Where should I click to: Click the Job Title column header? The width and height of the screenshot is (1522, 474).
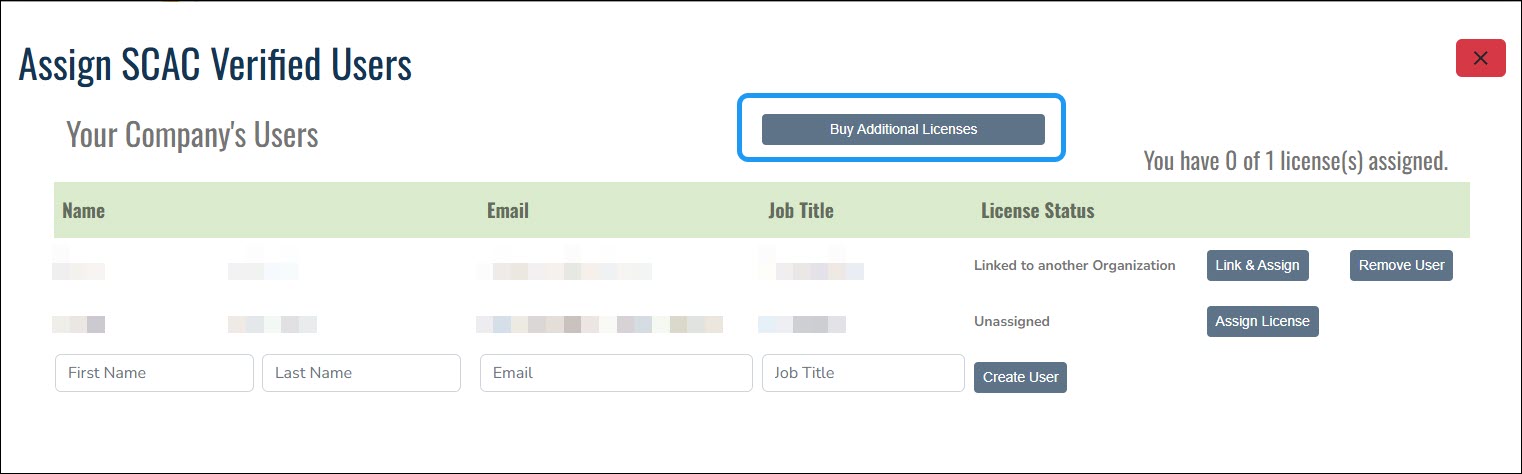coord(801,211)
